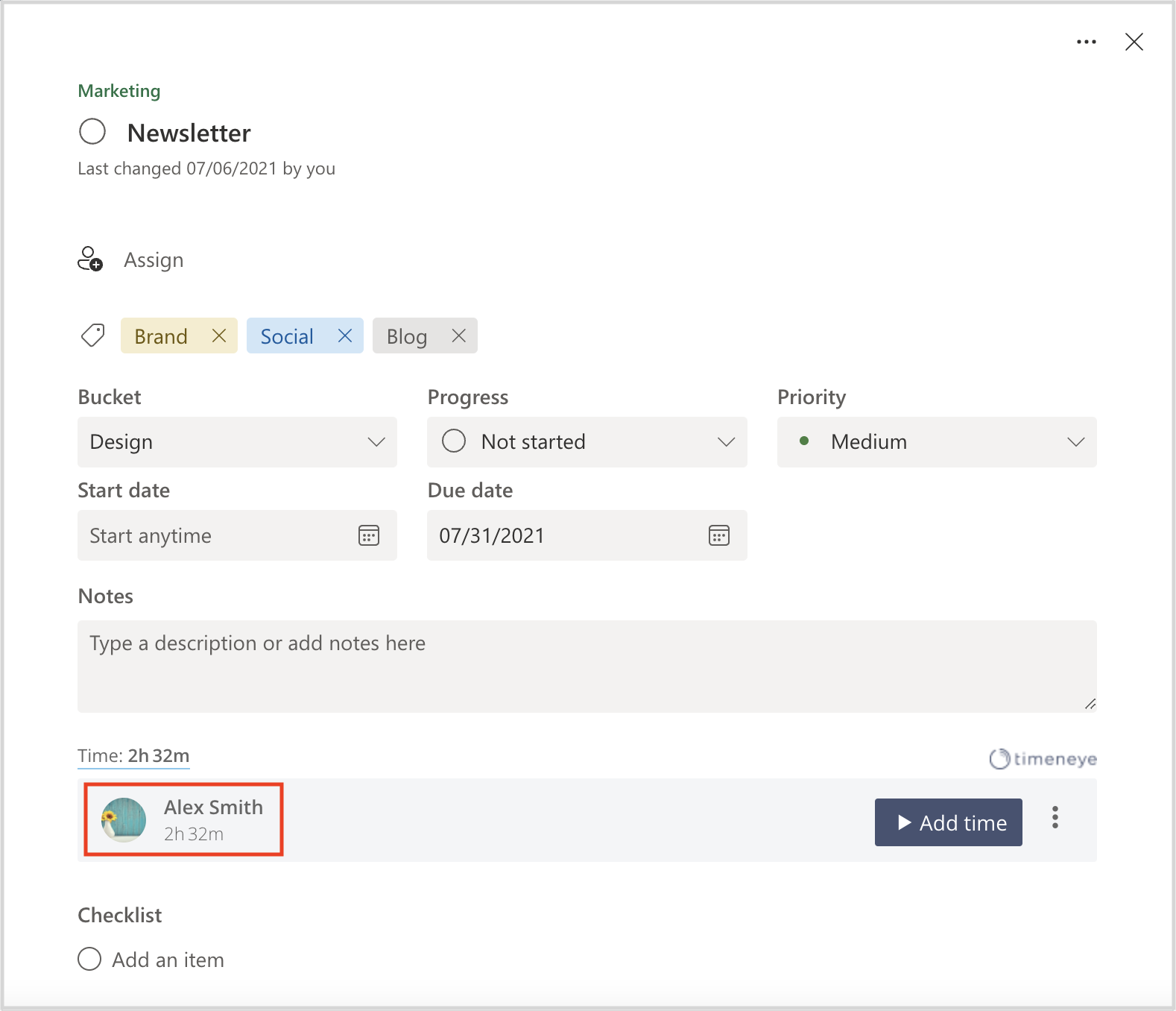Click the Start anytime date field
The width and height of the screenshot is (1176, 1011).
tap(237, 535)
